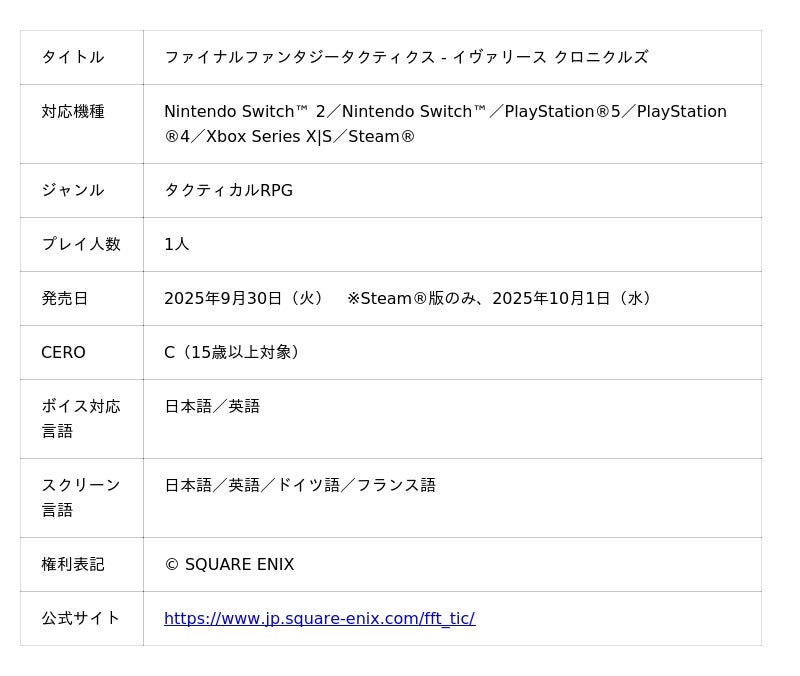Select the 1人 player count value
800x676 pixels.
pos(176,244)
